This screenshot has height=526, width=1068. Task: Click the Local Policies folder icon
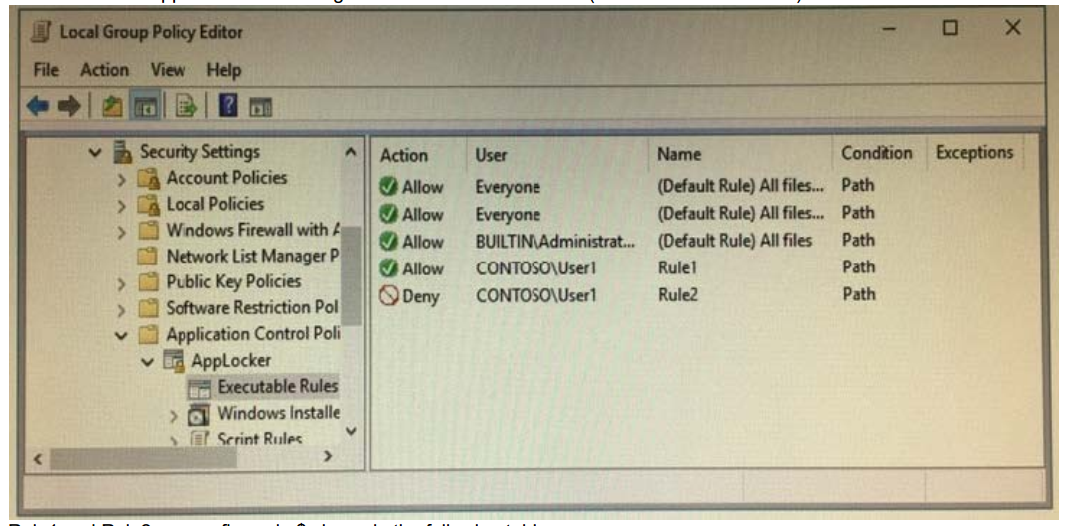pyautogui.click(x=148, y=204)
